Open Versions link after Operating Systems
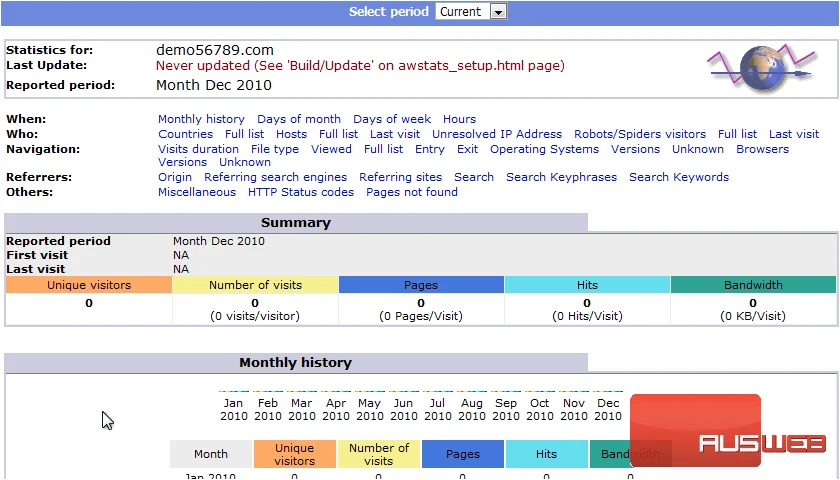Viewport: 840px width, 480px height. (635, 149)
